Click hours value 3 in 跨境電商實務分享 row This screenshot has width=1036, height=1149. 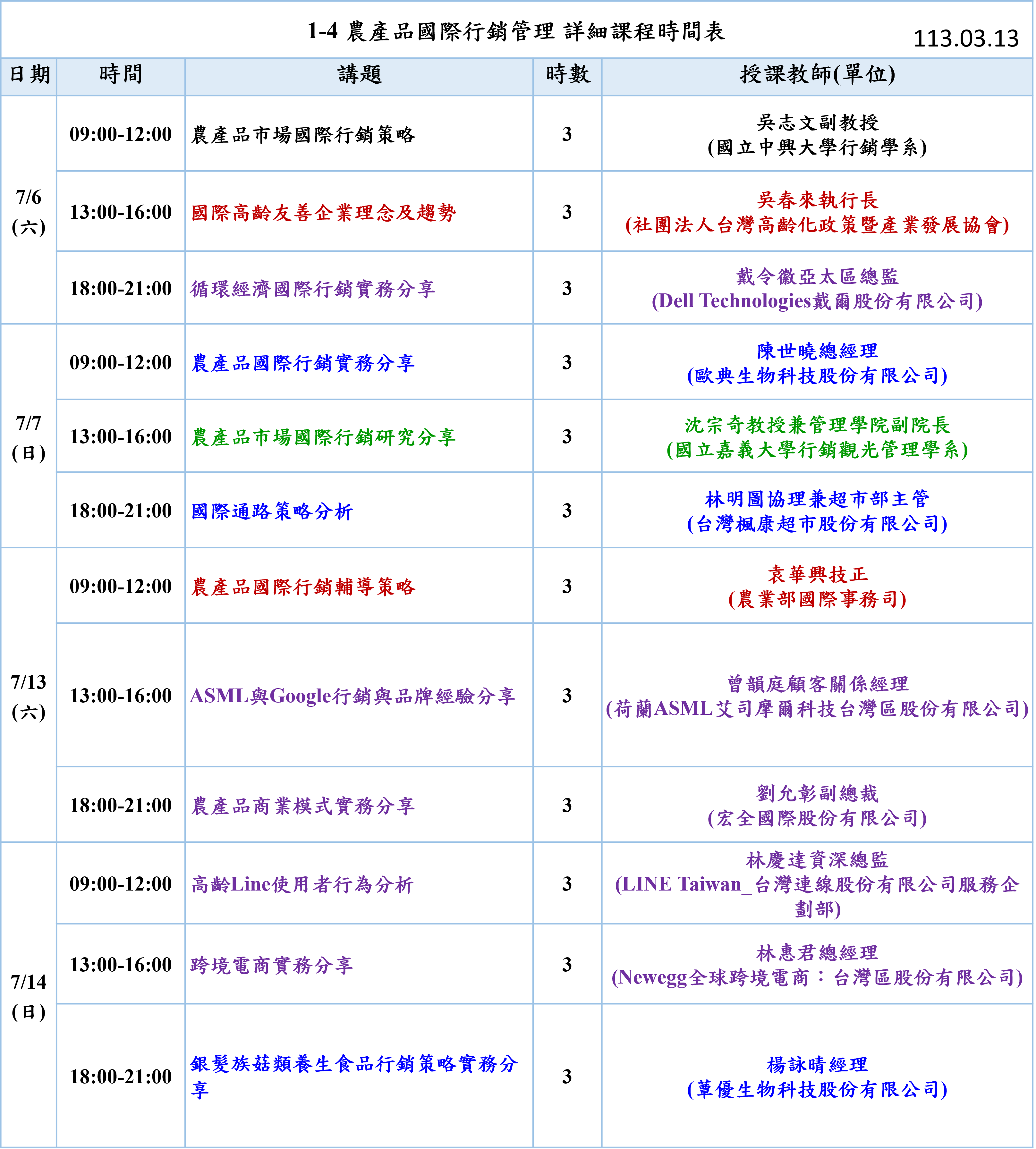pos(567,965)
